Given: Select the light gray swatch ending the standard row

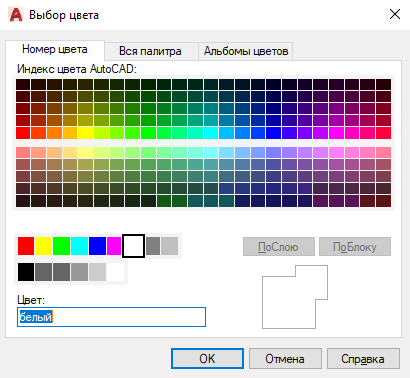Looking at the screenshot, I should (170, 246).
